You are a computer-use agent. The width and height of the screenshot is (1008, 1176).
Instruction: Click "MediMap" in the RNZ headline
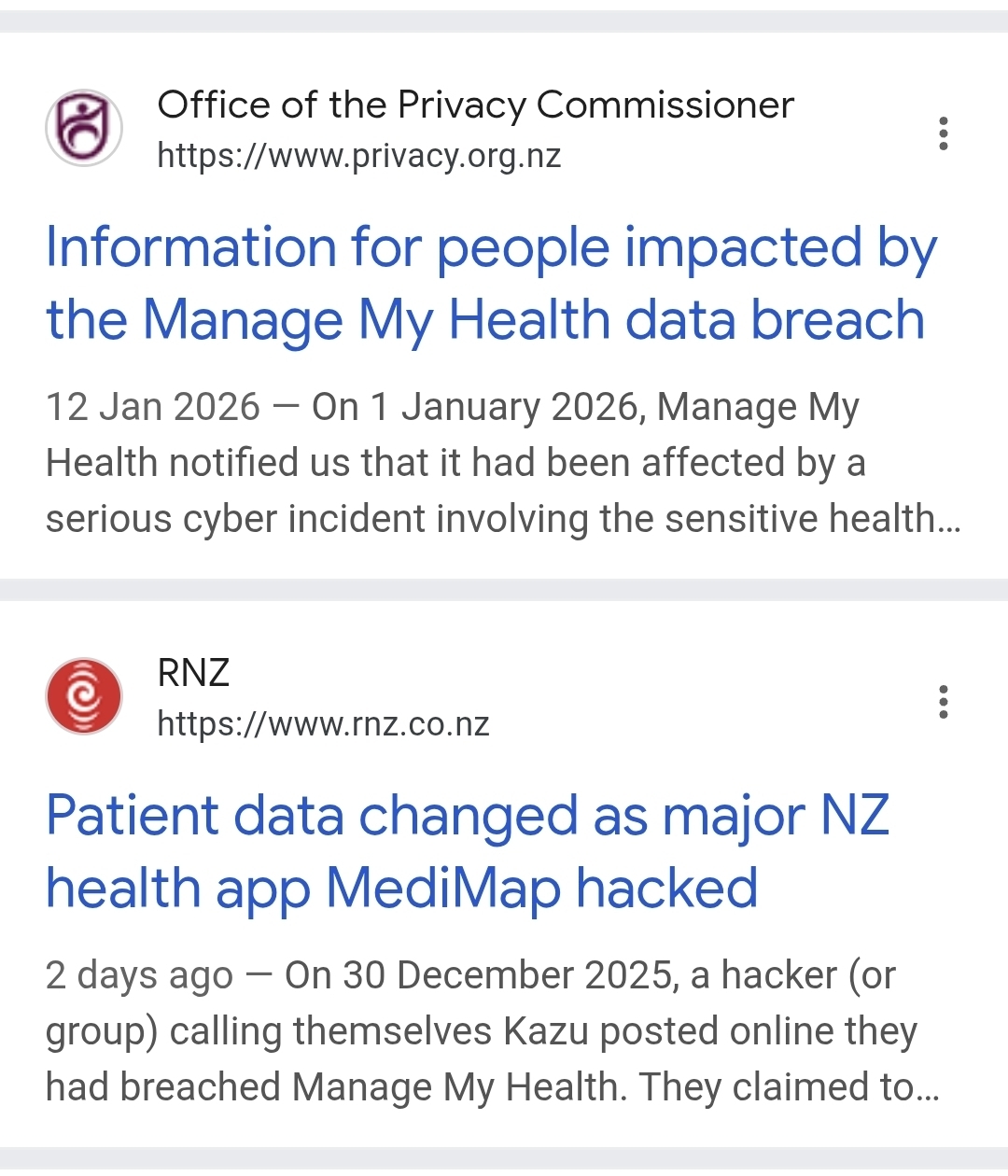(442, 888)
